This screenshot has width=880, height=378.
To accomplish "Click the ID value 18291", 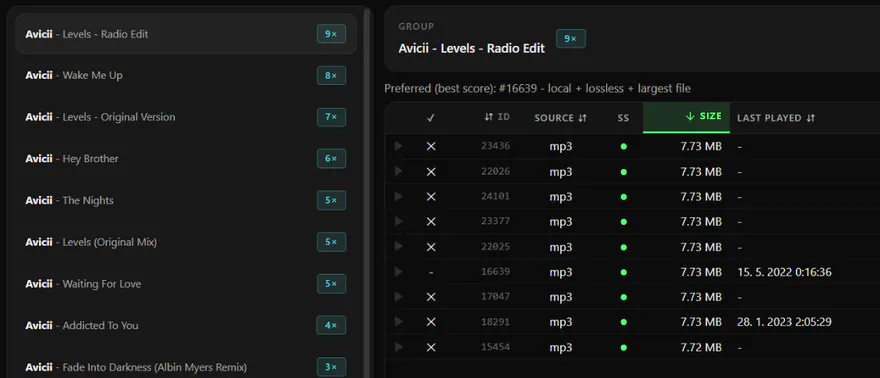I will coord(496,322).
